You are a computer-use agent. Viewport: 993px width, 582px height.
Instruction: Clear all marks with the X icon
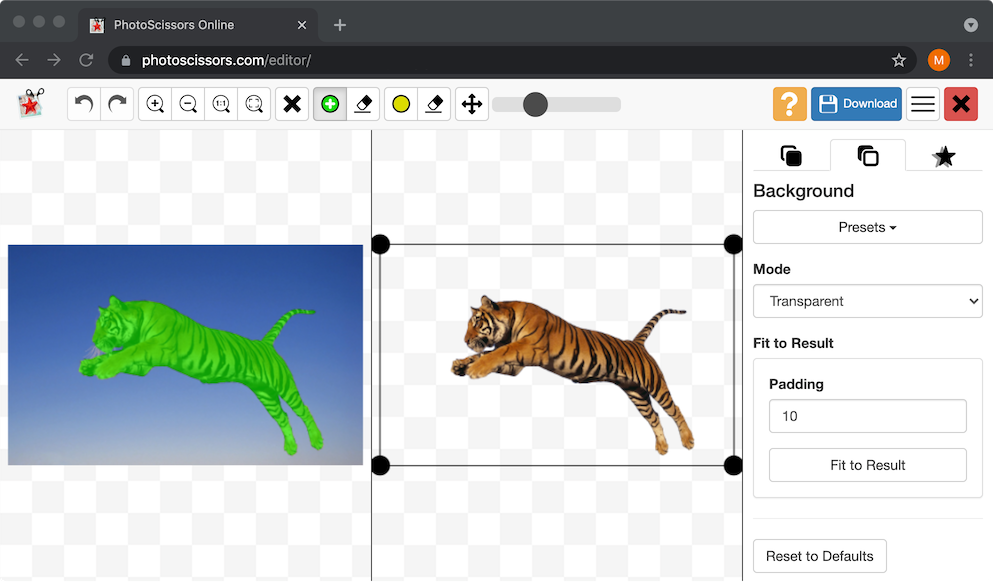click(292, 104)
